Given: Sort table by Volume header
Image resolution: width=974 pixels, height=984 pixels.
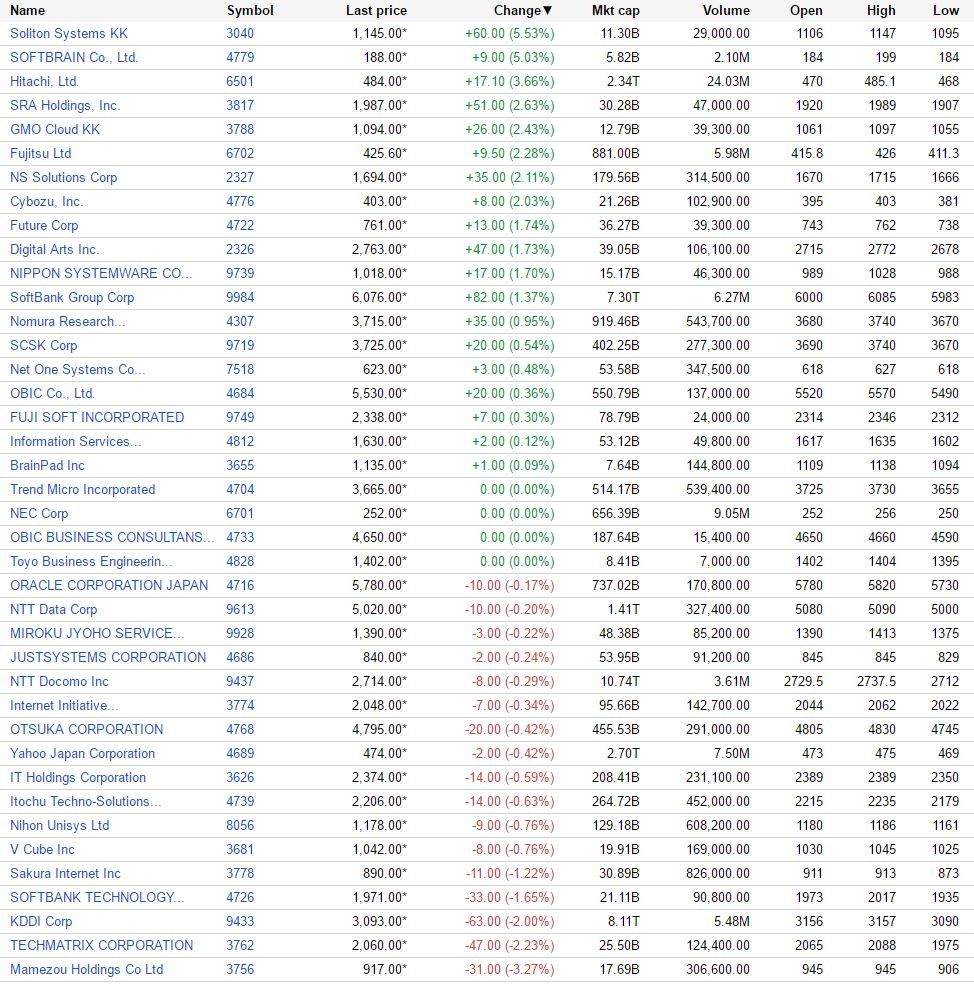Looking at the screenshot, I should click(x=726, y=11).
